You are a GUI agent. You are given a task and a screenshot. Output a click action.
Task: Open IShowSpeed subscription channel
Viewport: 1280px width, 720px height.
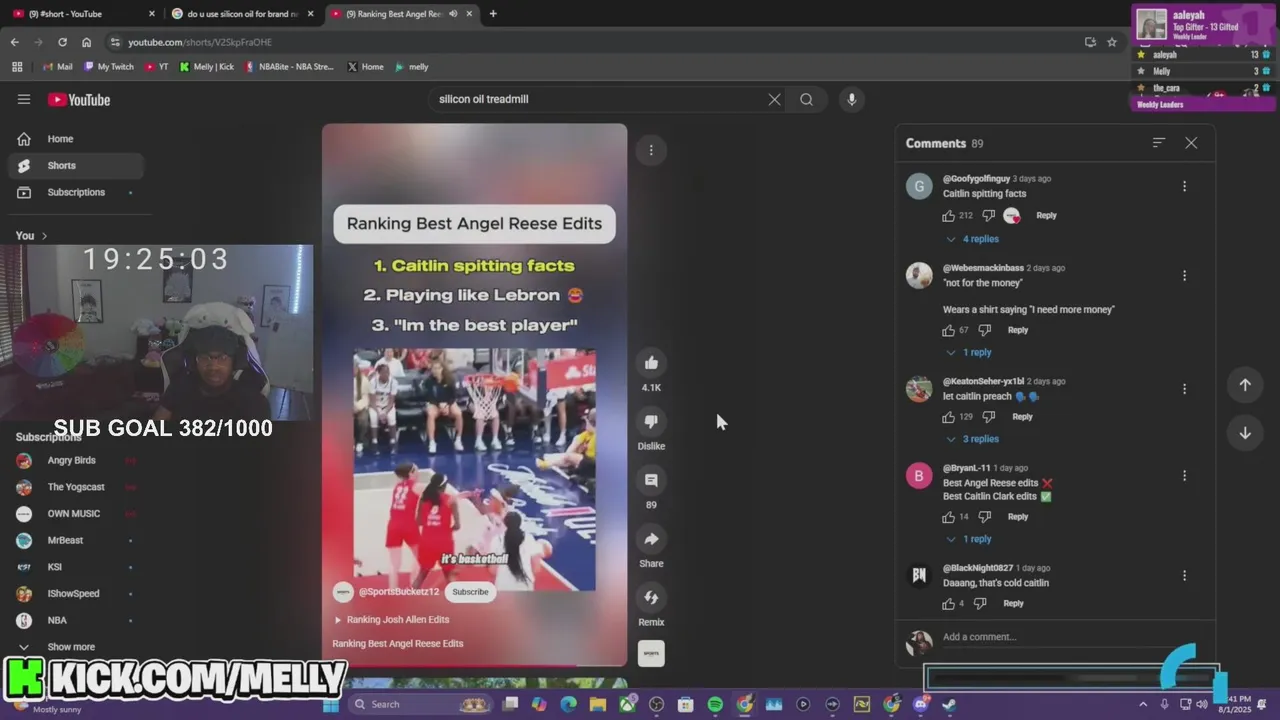point(75,593)
